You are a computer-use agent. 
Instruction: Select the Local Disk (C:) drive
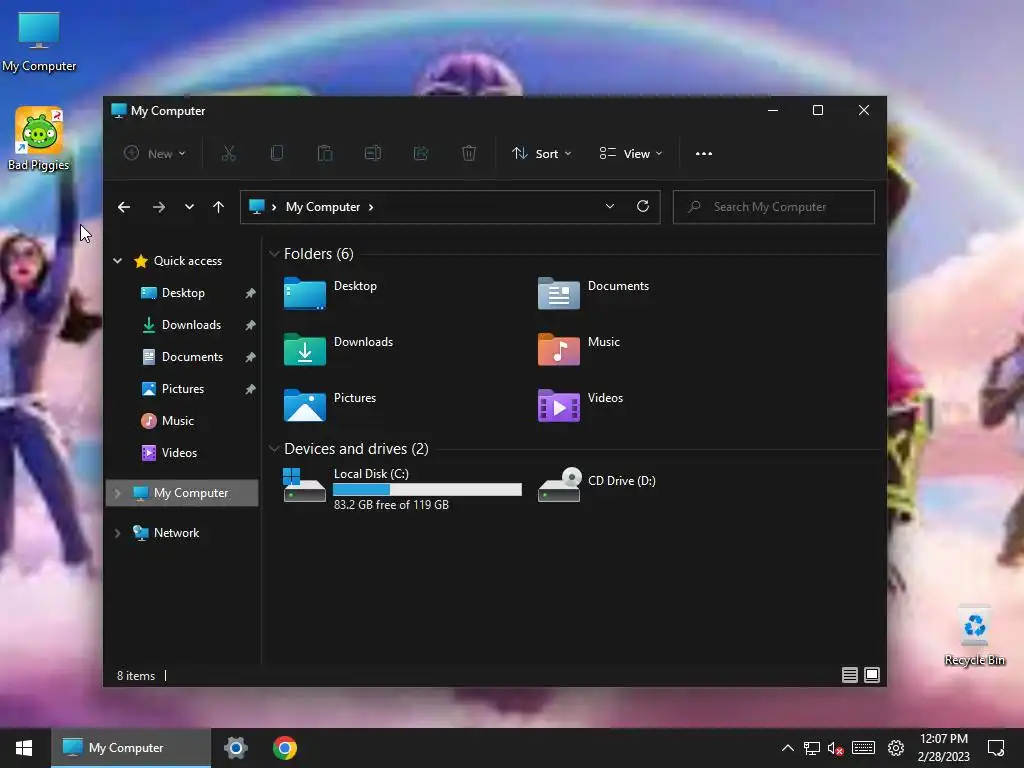[402, 488]
